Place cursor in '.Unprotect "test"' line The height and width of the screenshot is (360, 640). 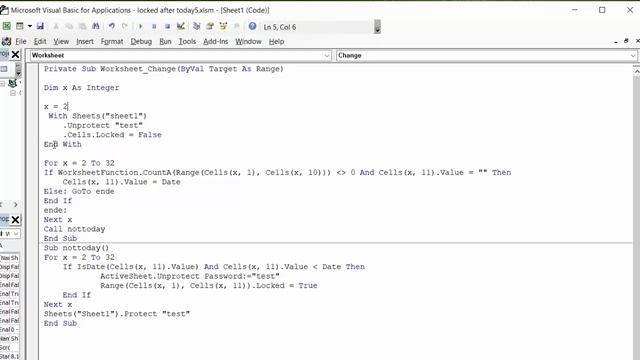tap(103, 126)
